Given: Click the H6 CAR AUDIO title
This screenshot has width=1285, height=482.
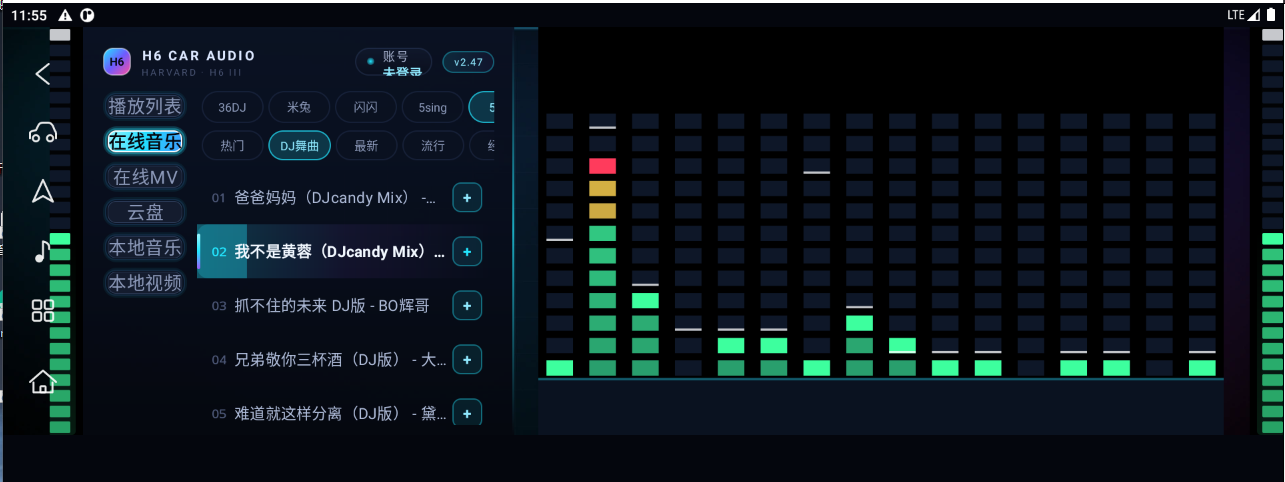Looking at the screenshot, I should [198, 56].
